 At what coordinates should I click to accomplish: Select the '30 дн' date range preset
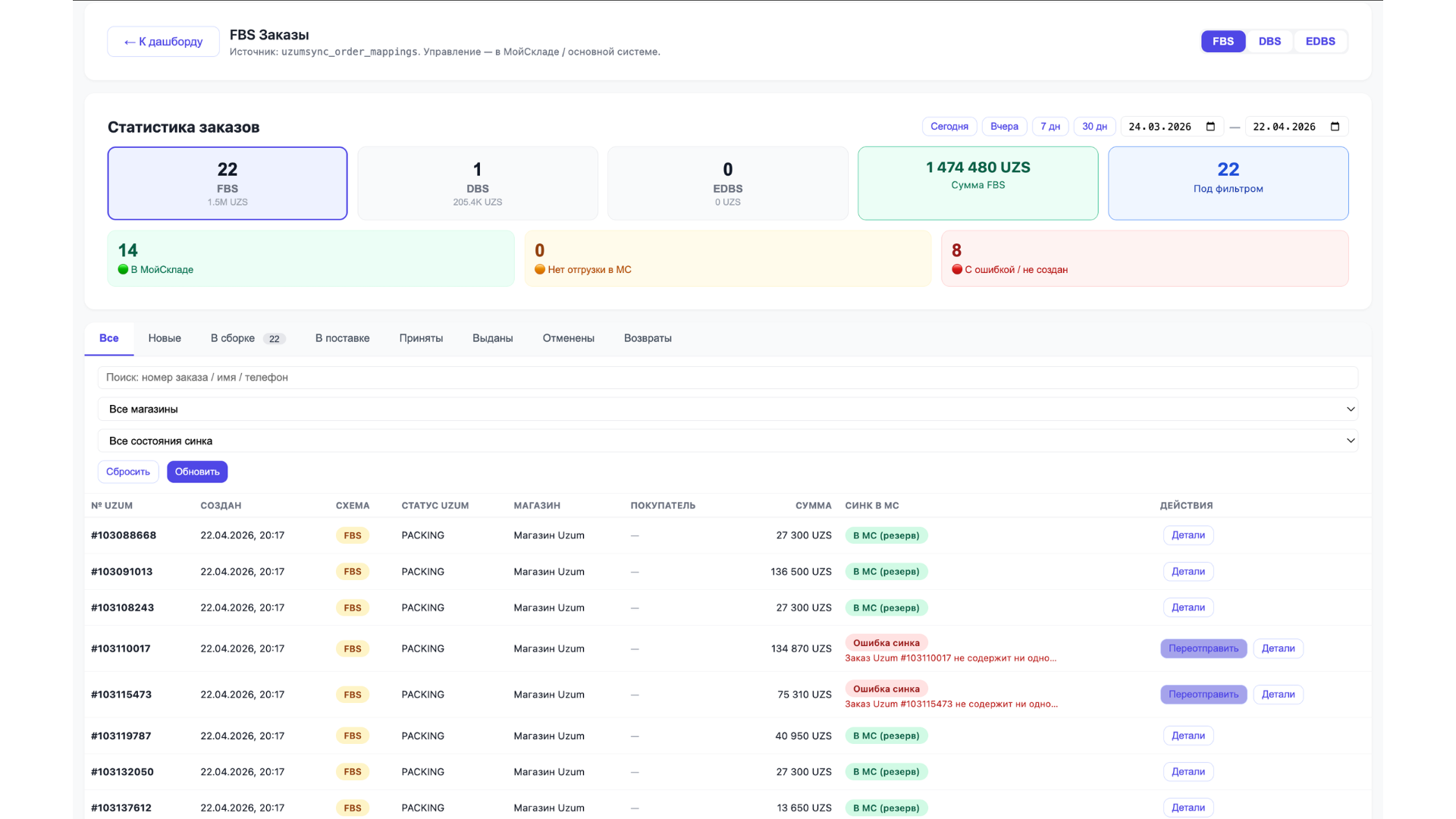click(1094, 127)
